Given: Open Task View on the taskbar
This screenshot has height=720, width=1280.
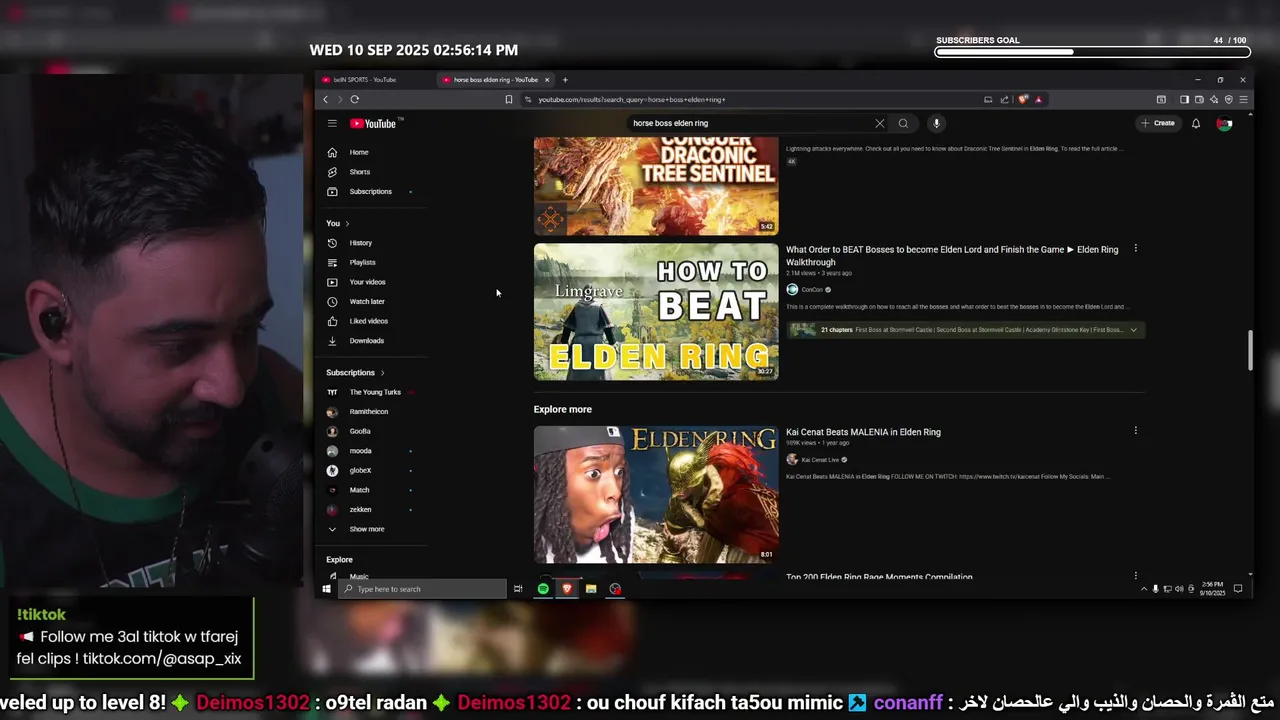Looking at the screenshot, I should [x=518, y=589].
